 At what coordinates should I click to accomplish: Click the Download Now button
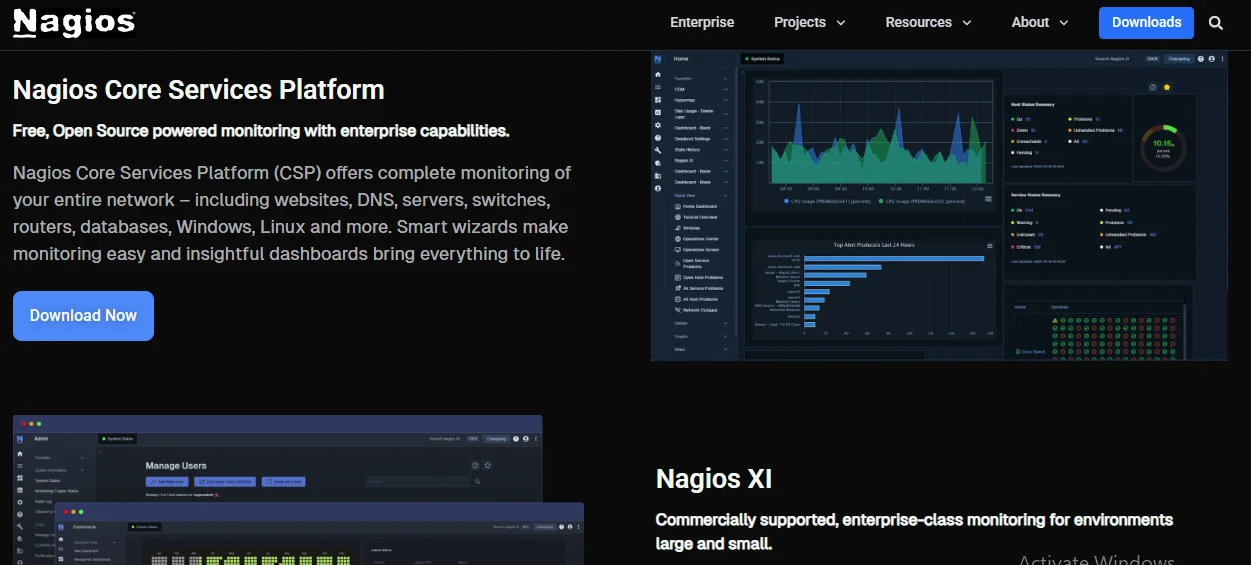[83, 316]
